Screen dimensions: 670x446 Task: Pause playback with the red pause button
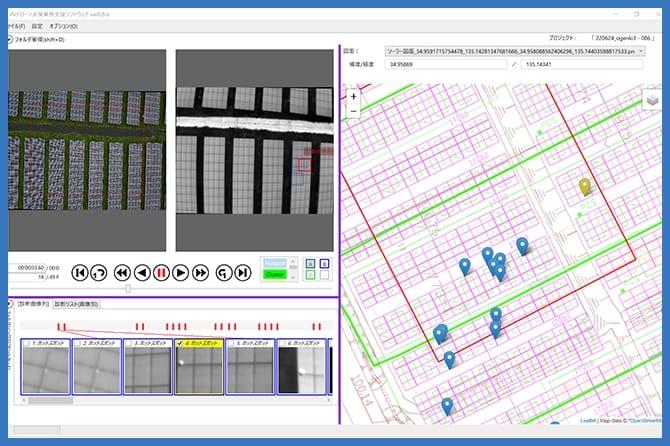pos(160,272)
